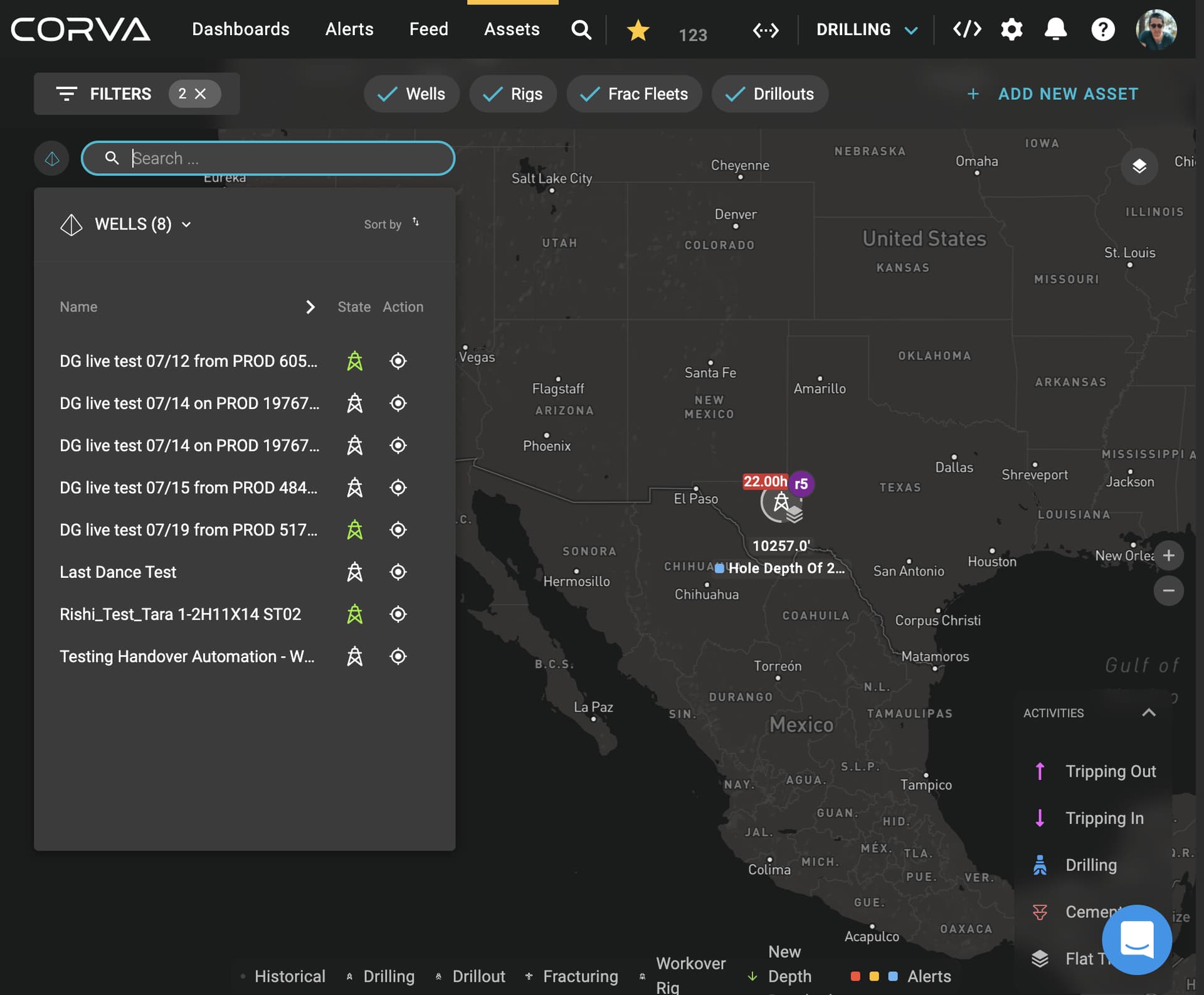Toggle Tripping In activity

1089,818
